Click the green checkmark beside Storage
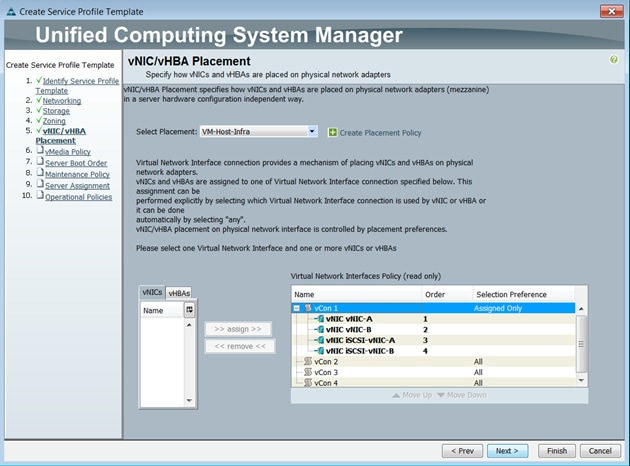Viewport: 630px width, 466px height. click(x=39, y=110)
